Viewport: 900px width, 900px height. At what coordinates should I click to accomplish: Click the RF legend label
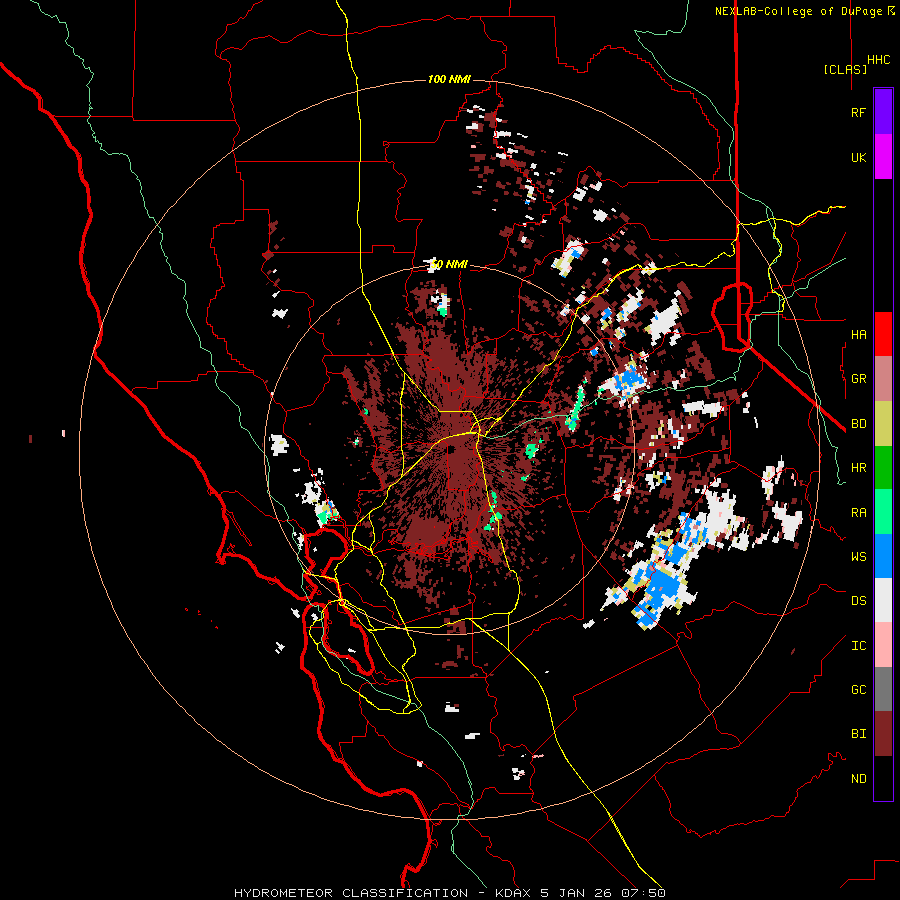858,112
